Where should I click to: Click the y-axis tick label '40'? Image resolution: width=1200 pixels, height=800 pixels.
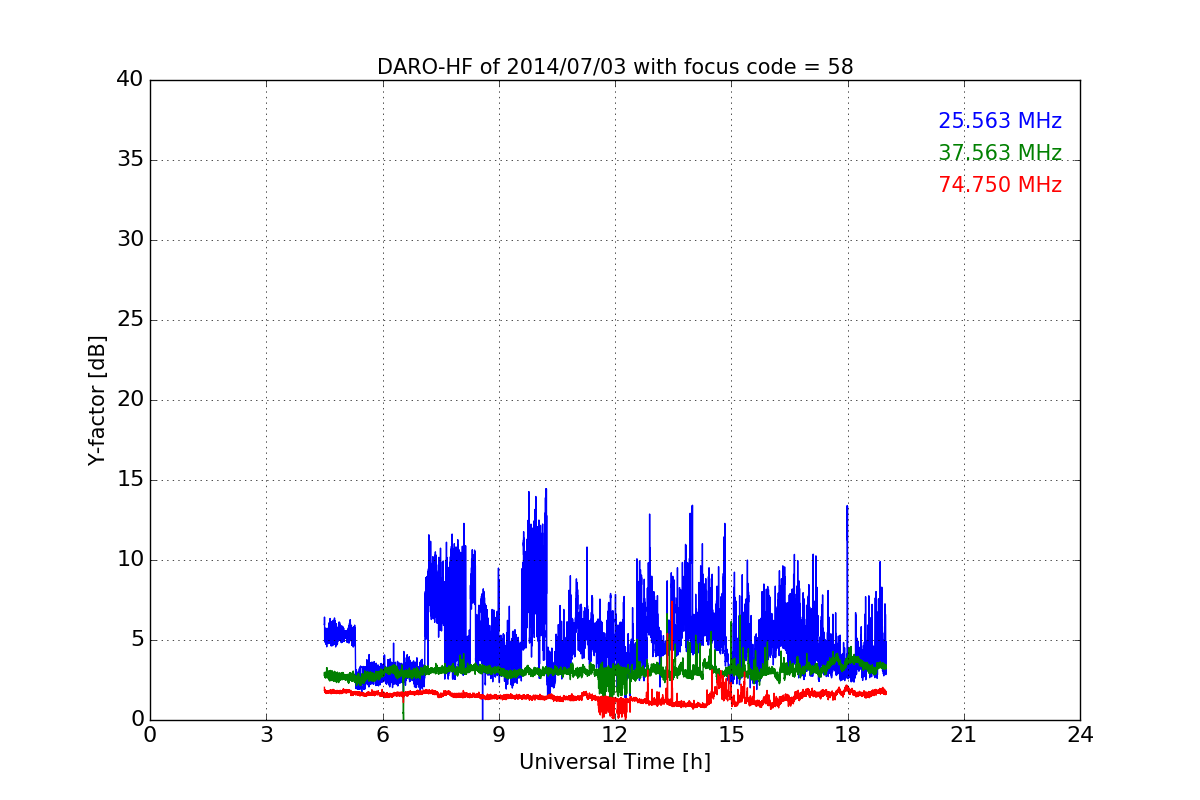(x=130, y=80)
